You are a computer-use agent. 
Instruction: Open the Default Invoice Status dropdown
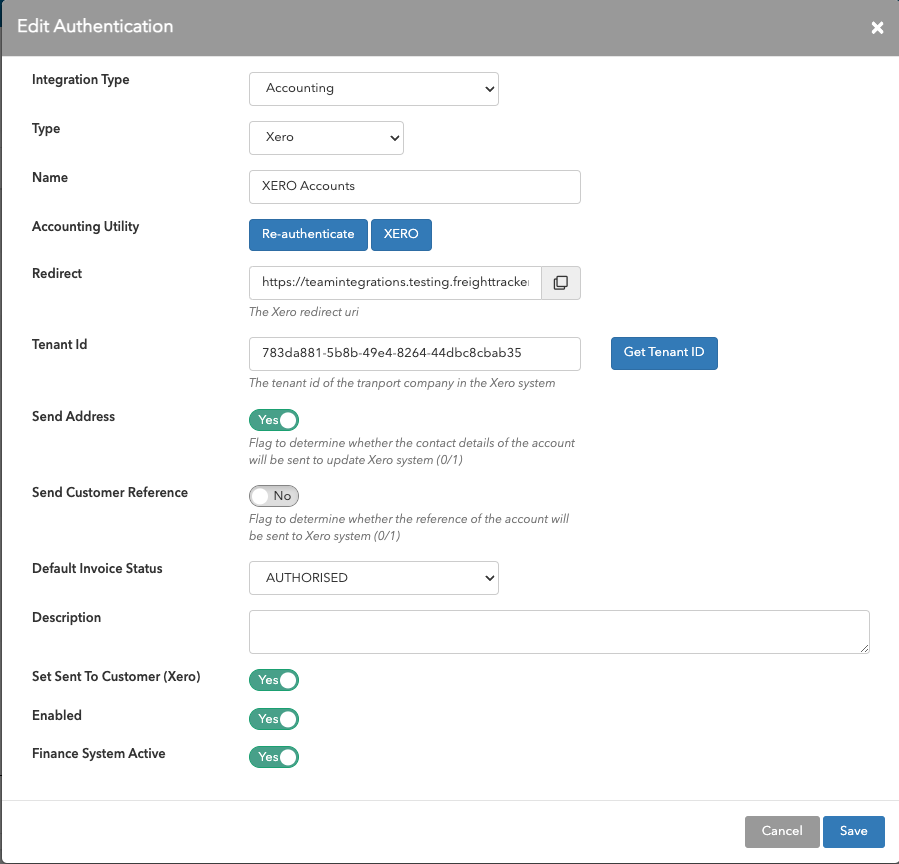(374, 578)
